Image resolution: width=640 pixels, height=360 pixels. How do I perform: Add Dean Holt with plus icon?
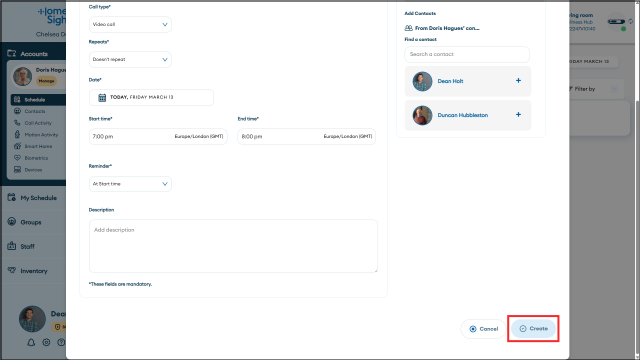[518, 81]
